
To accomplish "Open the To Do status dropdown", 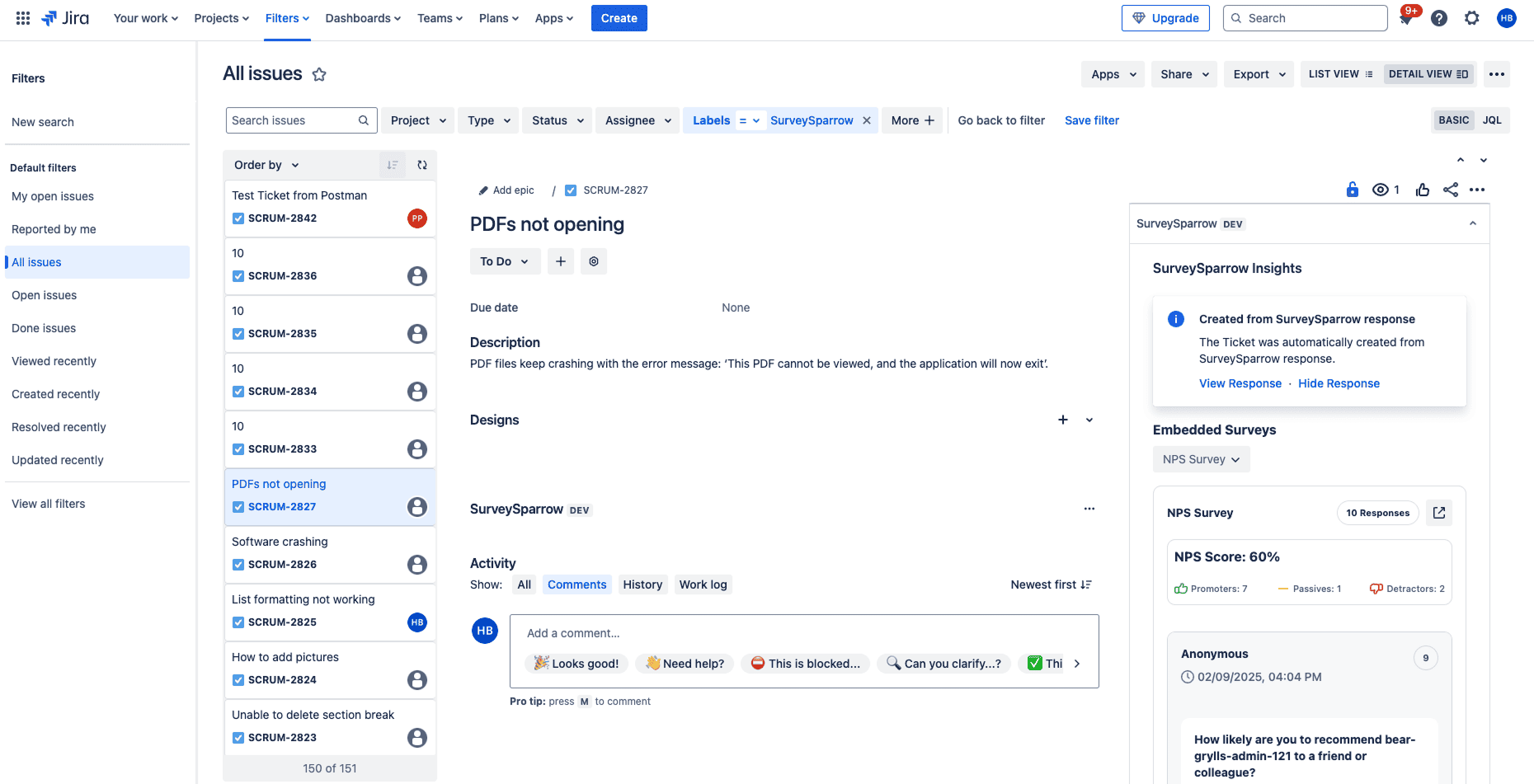I will pos(504,261).
